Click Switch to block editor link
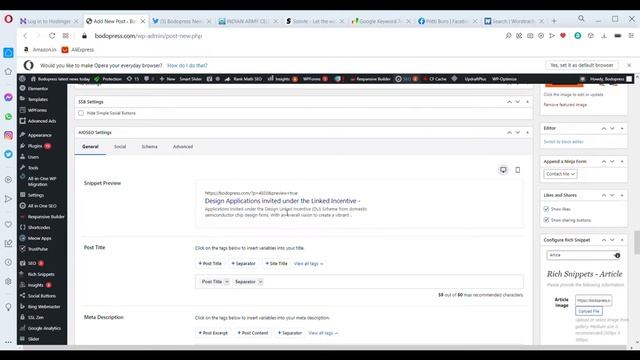 click(563, 142)
